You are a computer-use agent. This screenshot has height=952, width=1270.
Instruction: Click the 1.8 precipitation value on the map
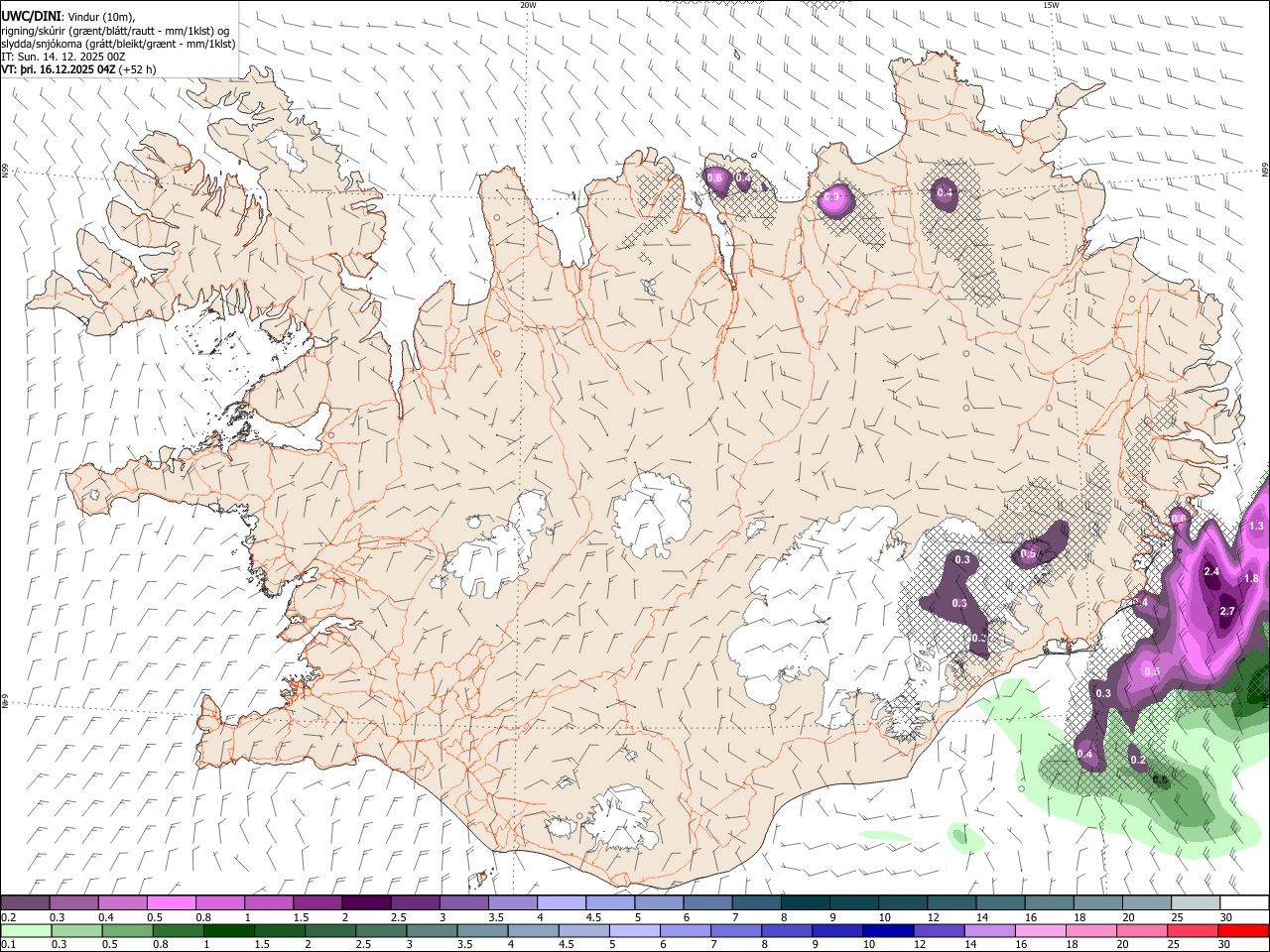point(1251,578)
